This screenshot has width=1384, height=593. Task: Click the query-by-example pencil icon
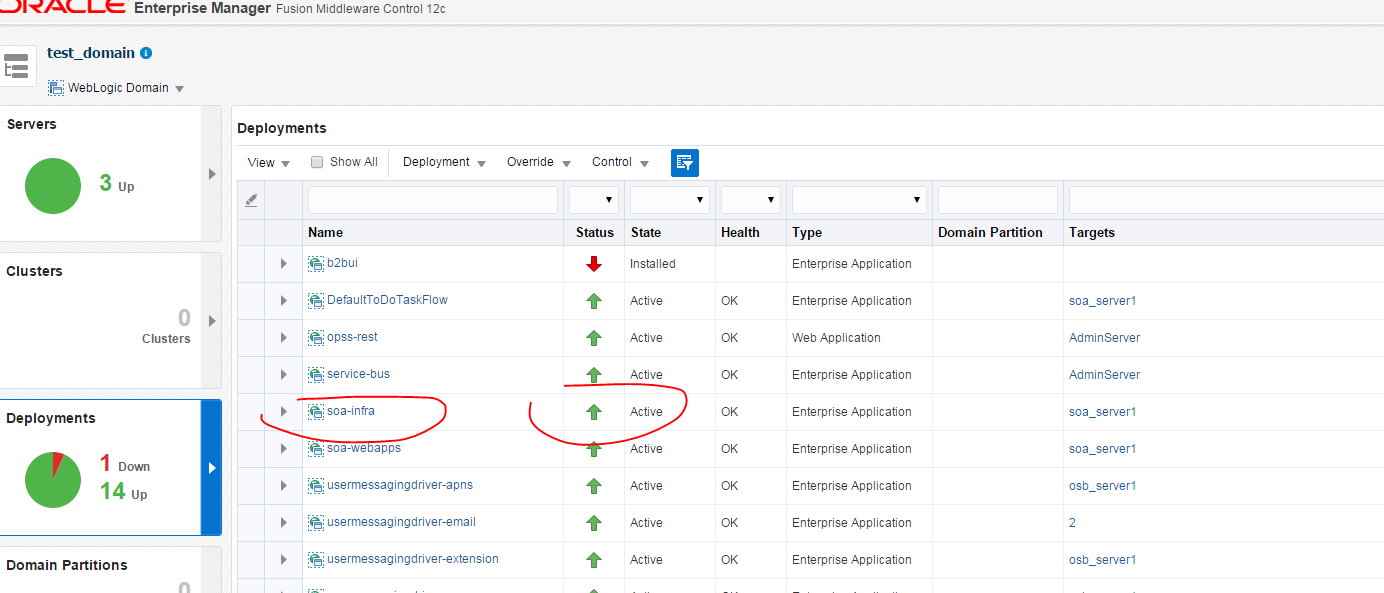coord(251,200)
